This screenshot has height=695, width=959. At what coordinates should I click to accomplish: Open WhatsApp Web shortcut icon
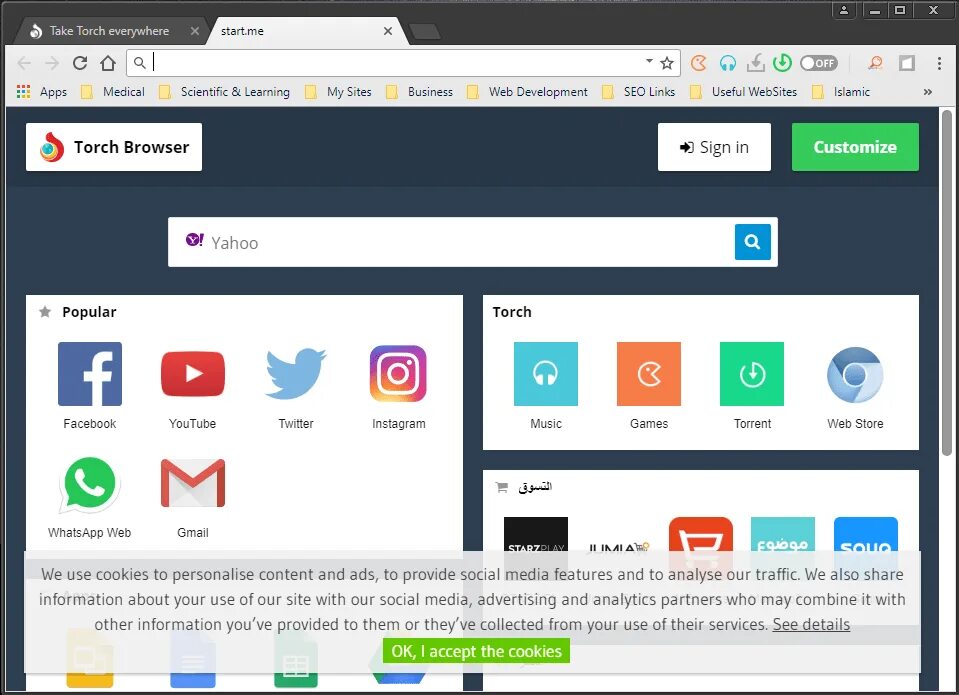click(89, 484)
